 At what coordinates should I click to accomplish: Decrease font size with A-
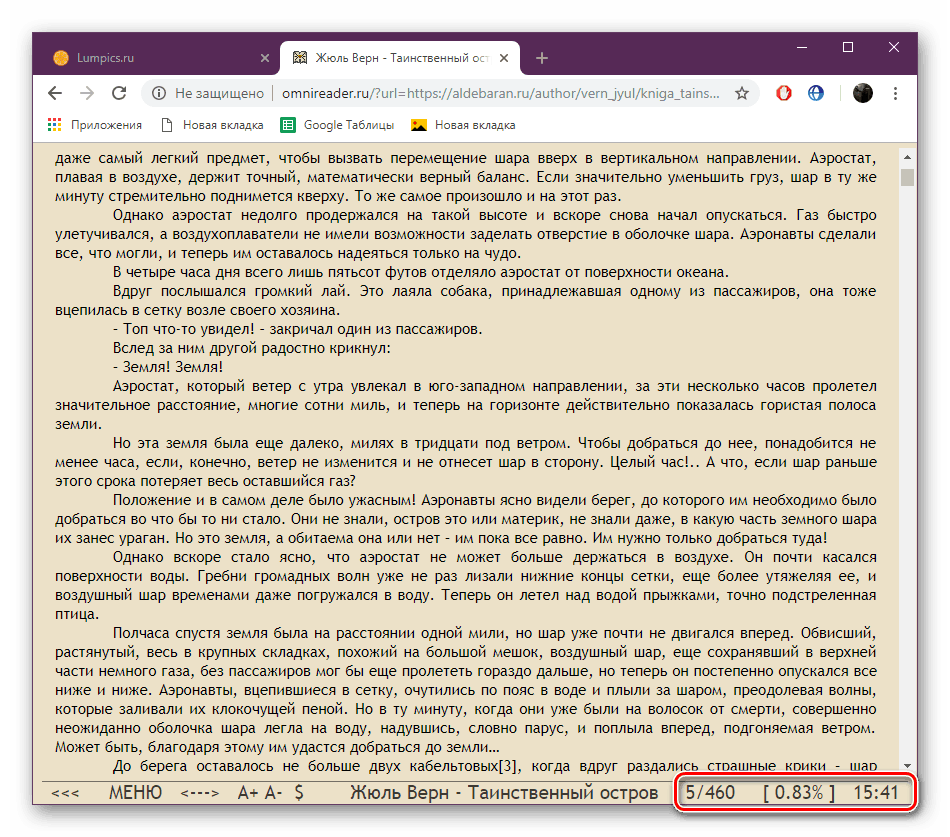click(x=273, y=793)
